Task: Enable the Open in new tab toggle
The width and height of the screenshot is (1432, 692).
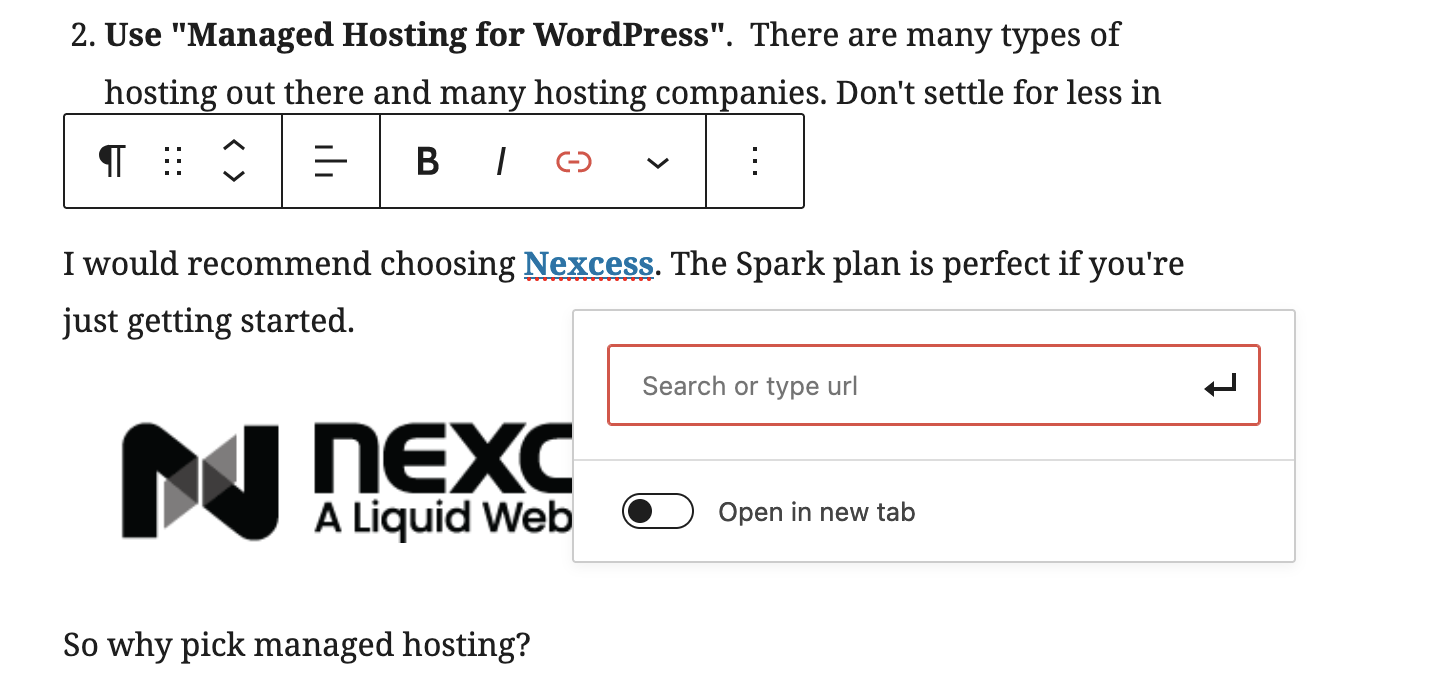Action: click(x=658, y=512)
